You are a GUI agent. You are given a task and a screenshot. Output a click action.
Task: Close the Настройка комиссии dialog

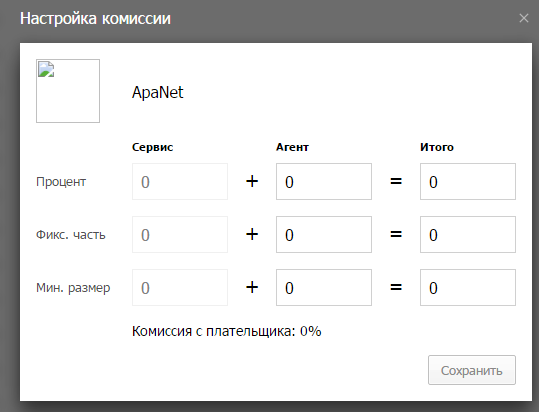[524, 18]
